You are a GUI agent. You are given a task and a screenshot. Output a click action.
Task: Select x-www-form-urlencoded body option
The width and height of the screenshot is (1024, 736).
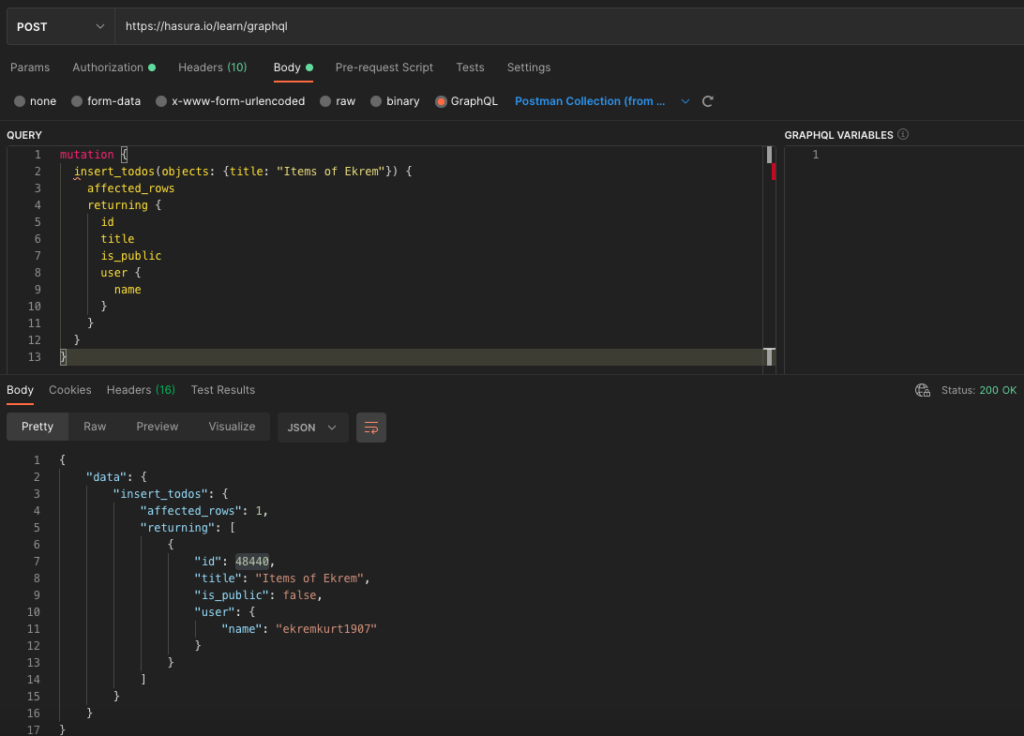point(162,101)
